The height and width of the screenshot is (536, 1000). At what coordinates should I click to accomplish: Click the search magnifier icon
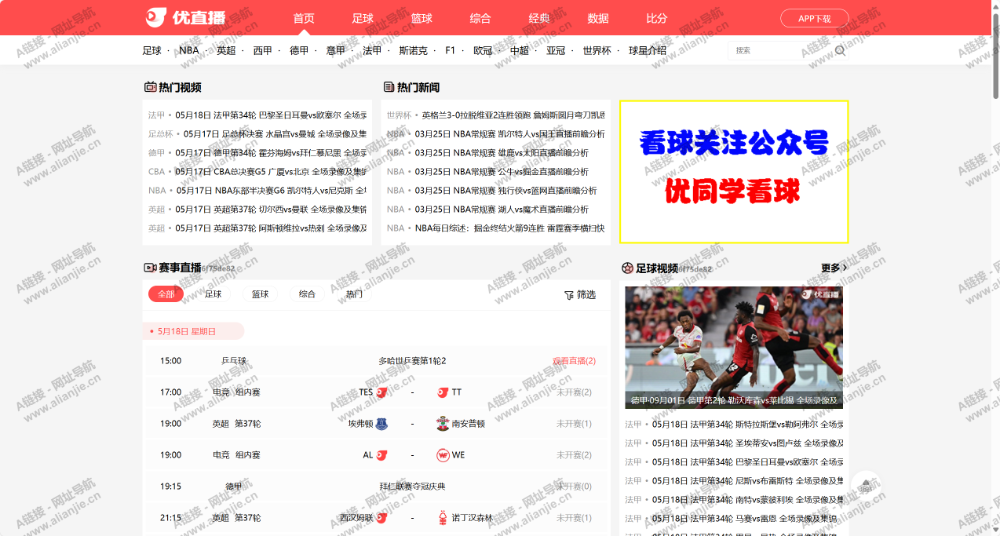click(x=840, y=50)
